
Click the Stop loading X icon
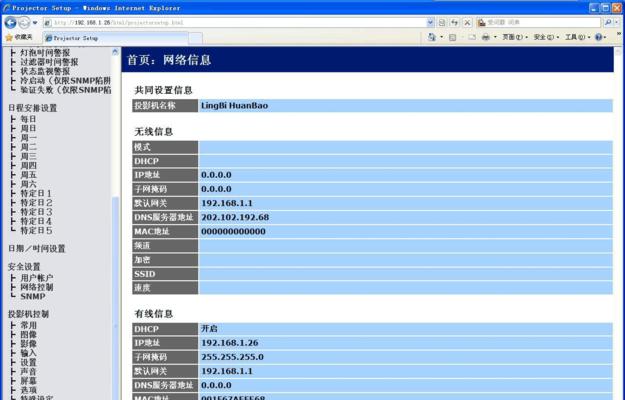(x=467, y=23)
